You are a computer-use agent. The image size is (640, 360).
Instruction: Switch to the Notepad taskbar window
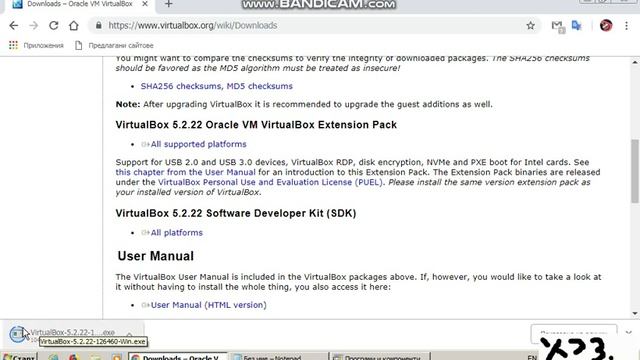click(278, 357)
